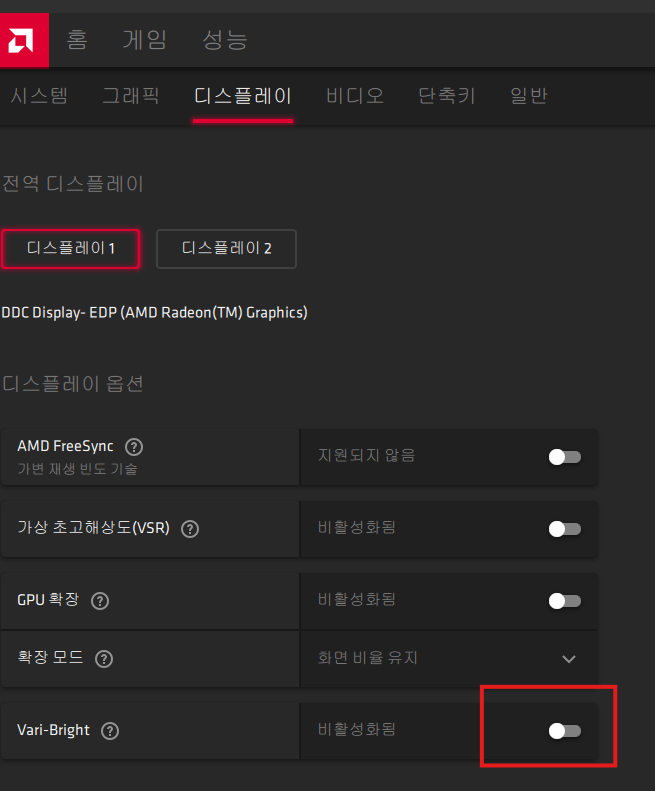
Task: Enable 가상 초고해상도(VSR) switch
Action: point(565,529)
